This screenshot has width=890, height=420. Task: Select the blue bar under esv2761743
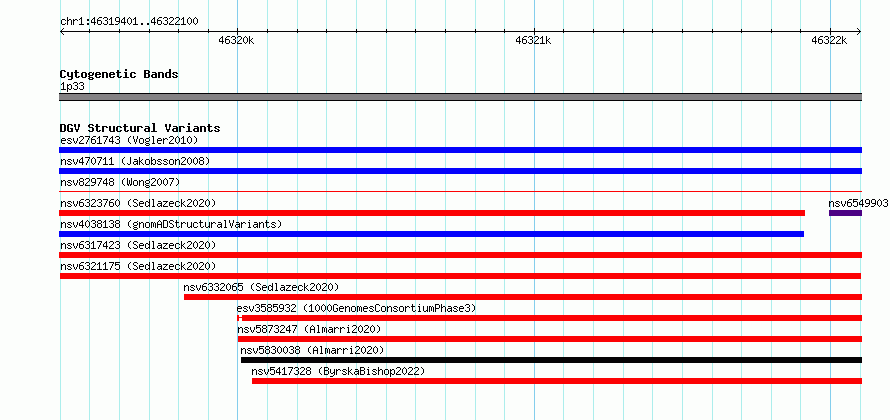(x=460, y=150)
